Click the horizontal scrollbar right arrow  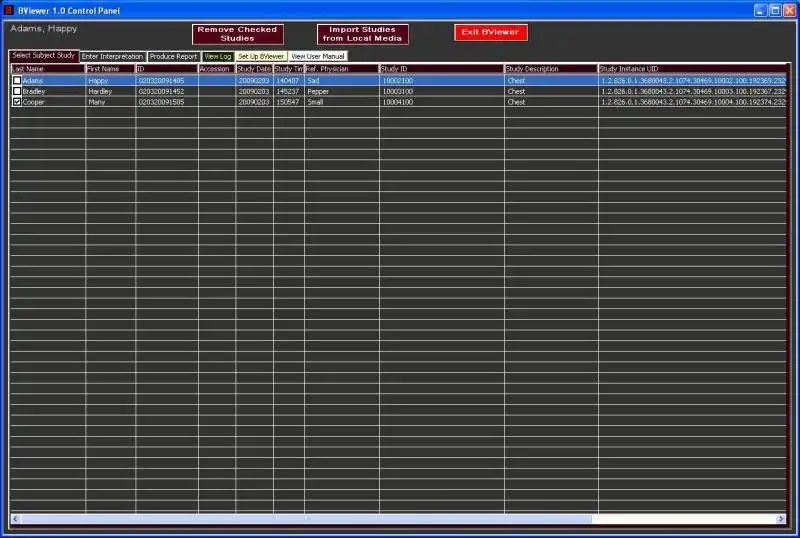781,519
